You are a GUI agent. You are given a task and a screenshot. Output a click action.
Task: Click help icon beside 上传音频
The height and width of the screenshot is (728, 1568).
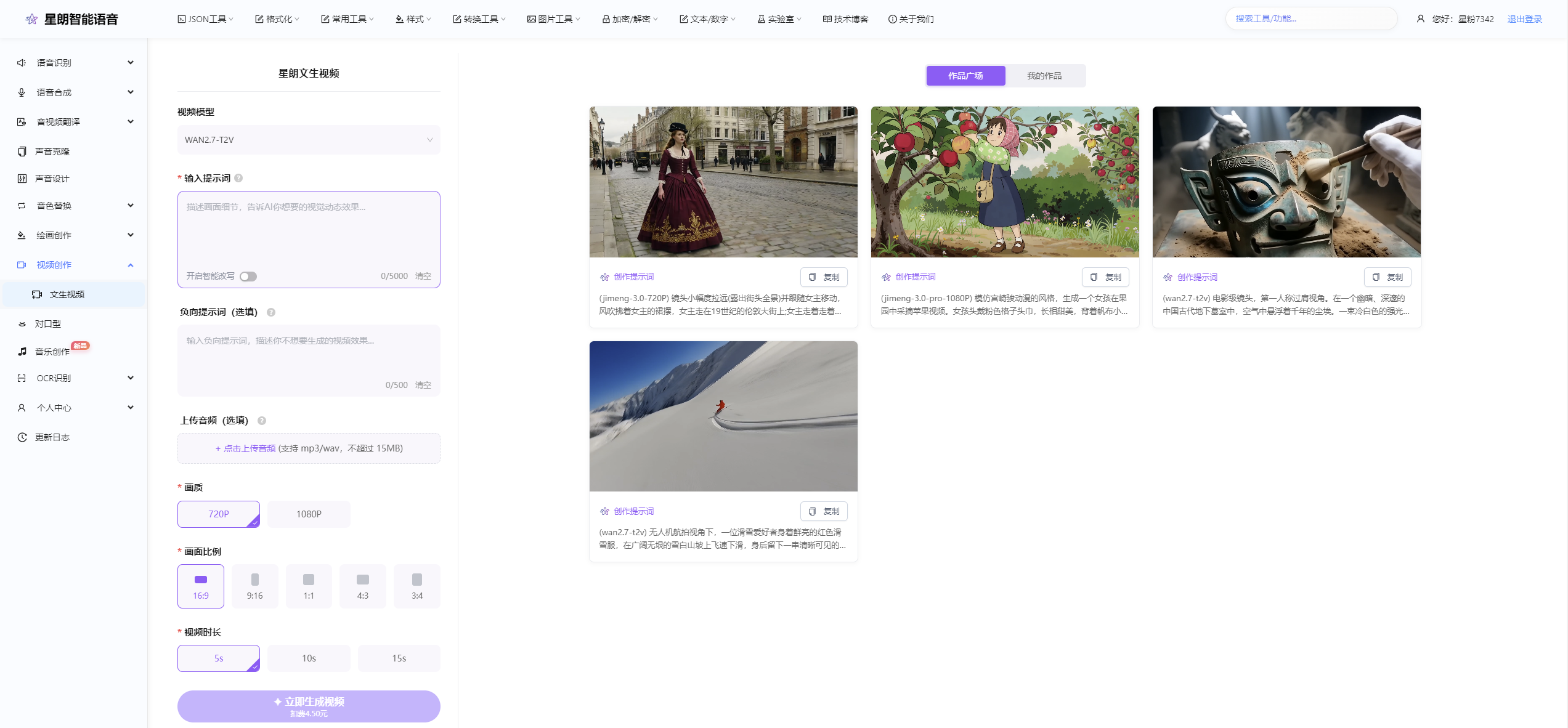click(262, 421)
